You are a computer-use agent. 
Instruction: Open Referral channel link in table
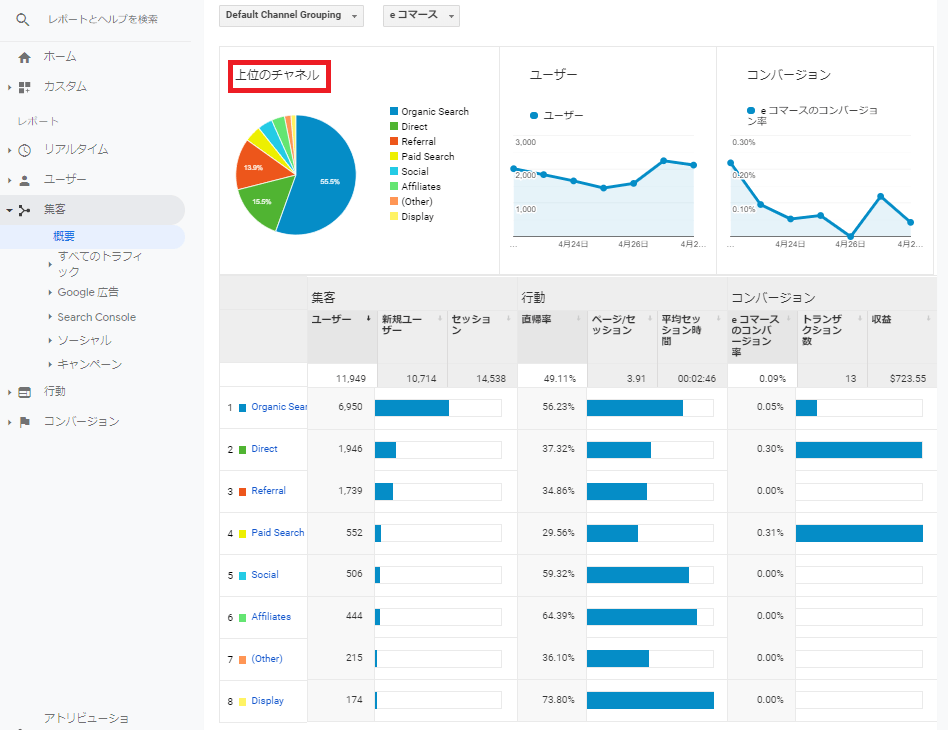[268, 490]
